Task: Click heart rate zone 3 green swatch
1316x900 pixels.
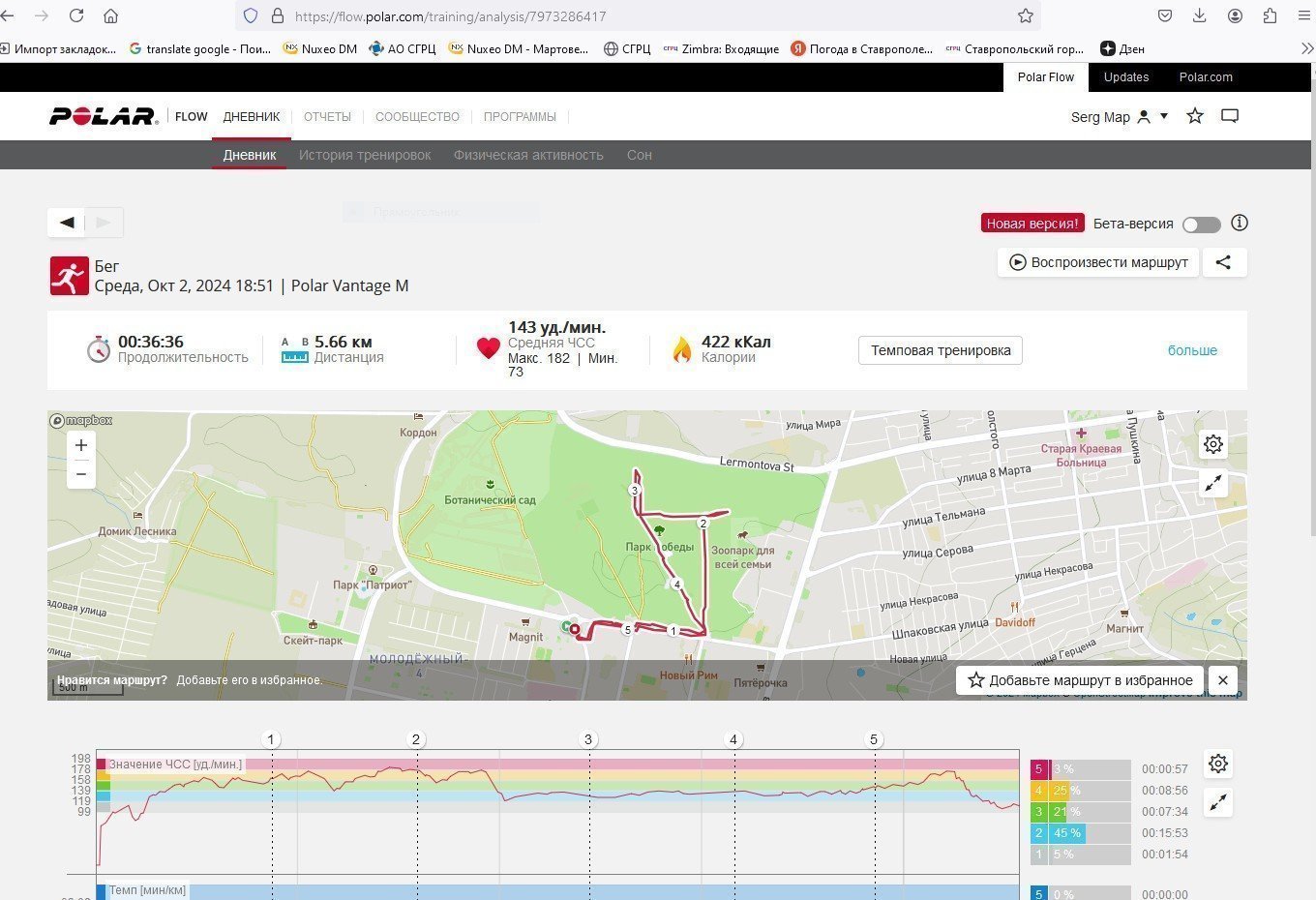Action: pos(1039,812)
